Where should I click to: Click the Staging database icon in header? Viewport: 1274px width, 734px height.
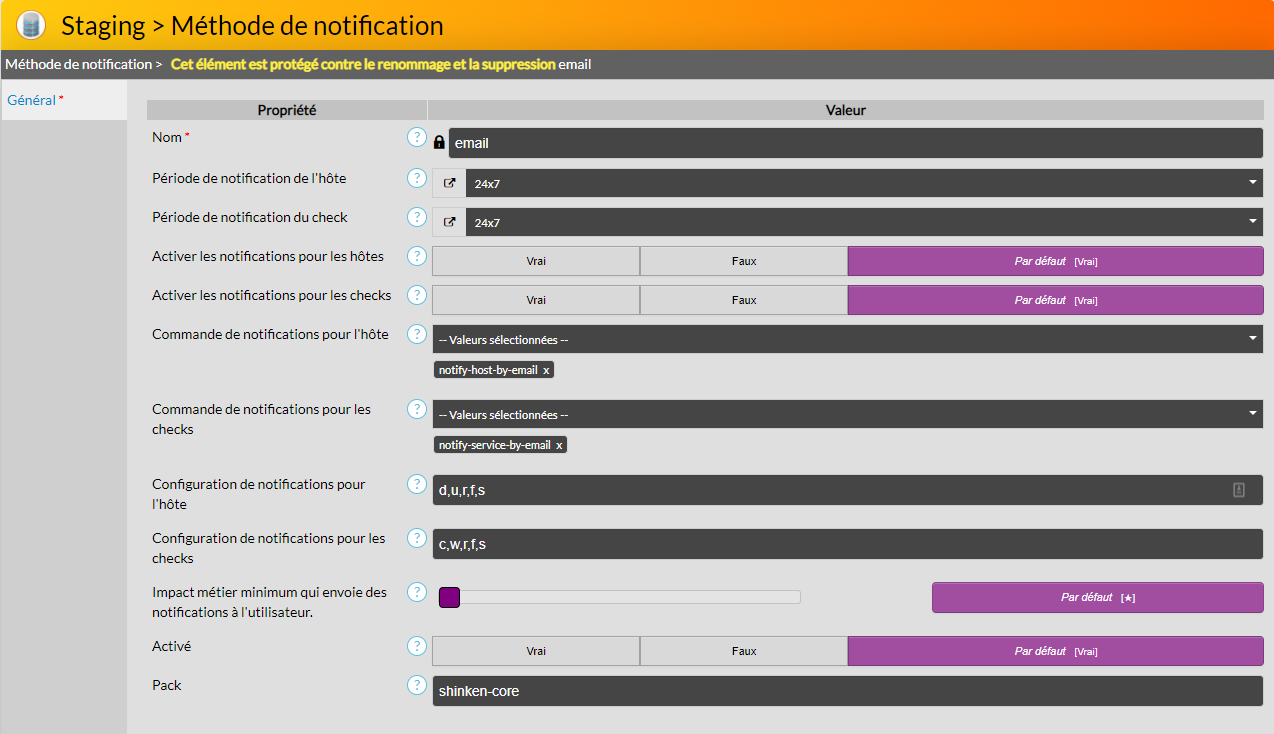point(32,25)
